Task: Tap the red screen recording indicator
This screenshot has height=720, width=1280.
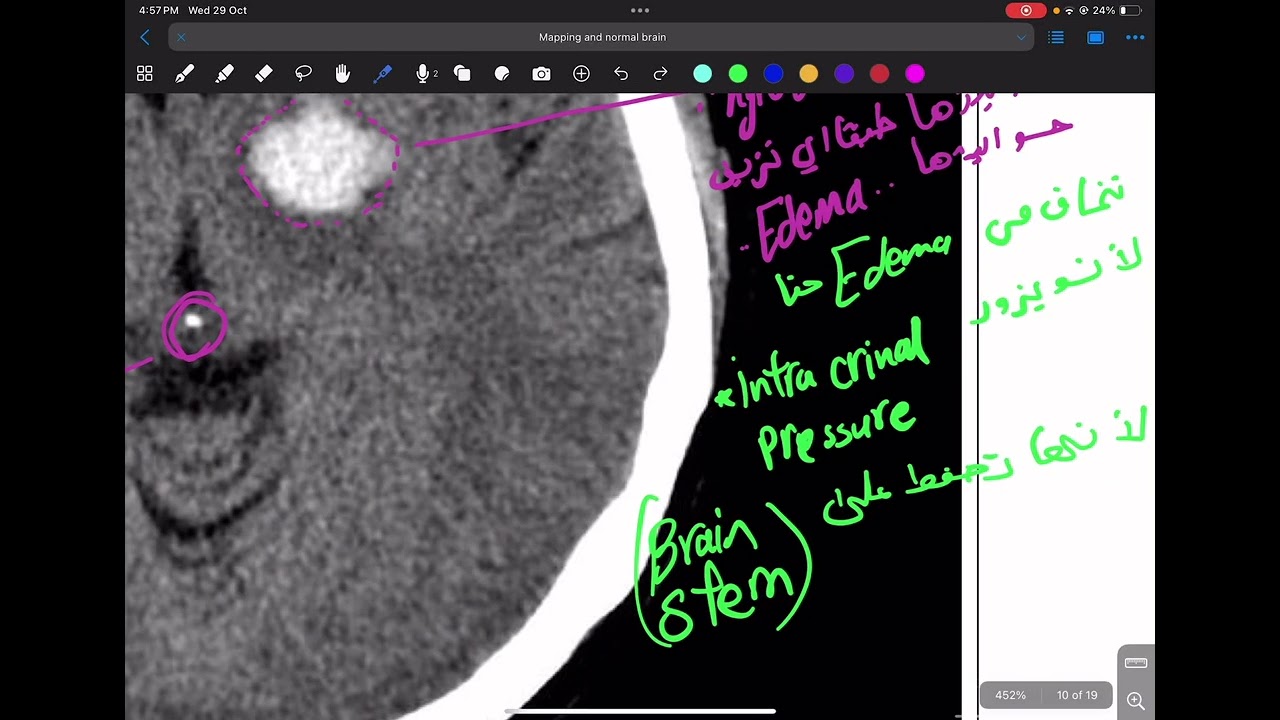Action: (x=1025, y=10)
